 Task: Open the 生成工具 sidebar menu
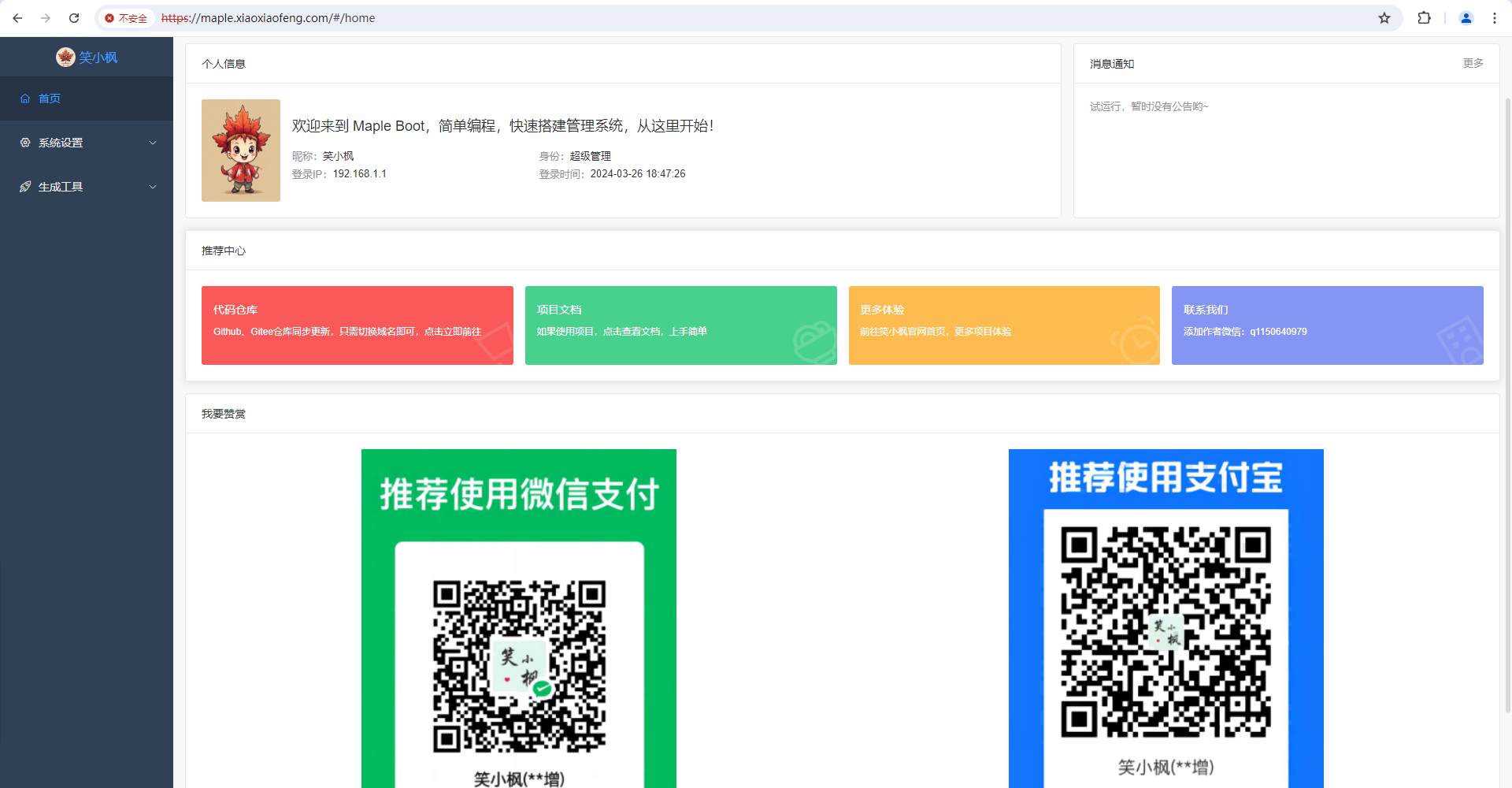[87, 187]
